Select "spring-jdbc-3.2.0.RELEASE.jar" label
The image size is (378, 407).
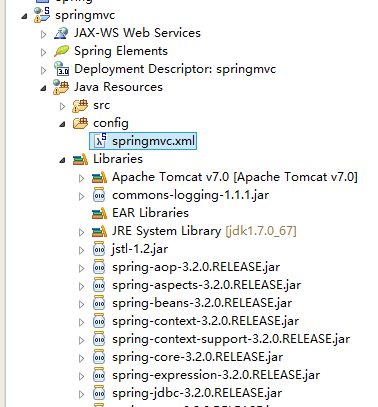pos(197,393)
